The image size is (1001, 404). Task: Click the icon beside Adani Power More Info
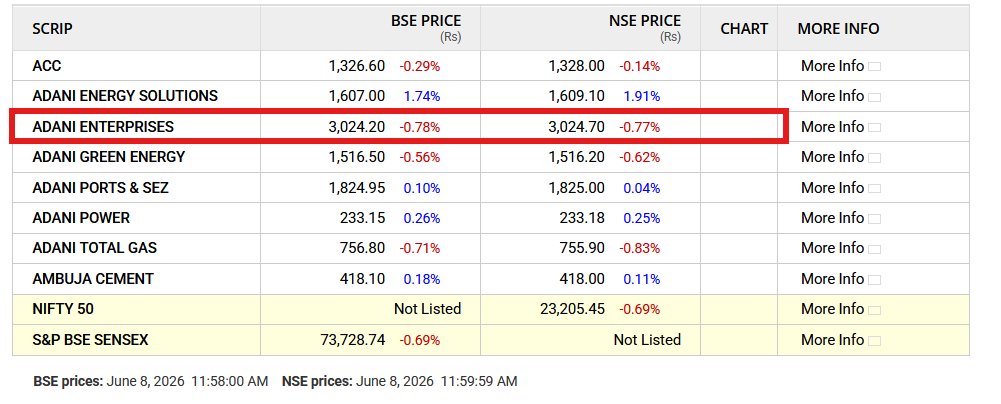click(874, 219)
